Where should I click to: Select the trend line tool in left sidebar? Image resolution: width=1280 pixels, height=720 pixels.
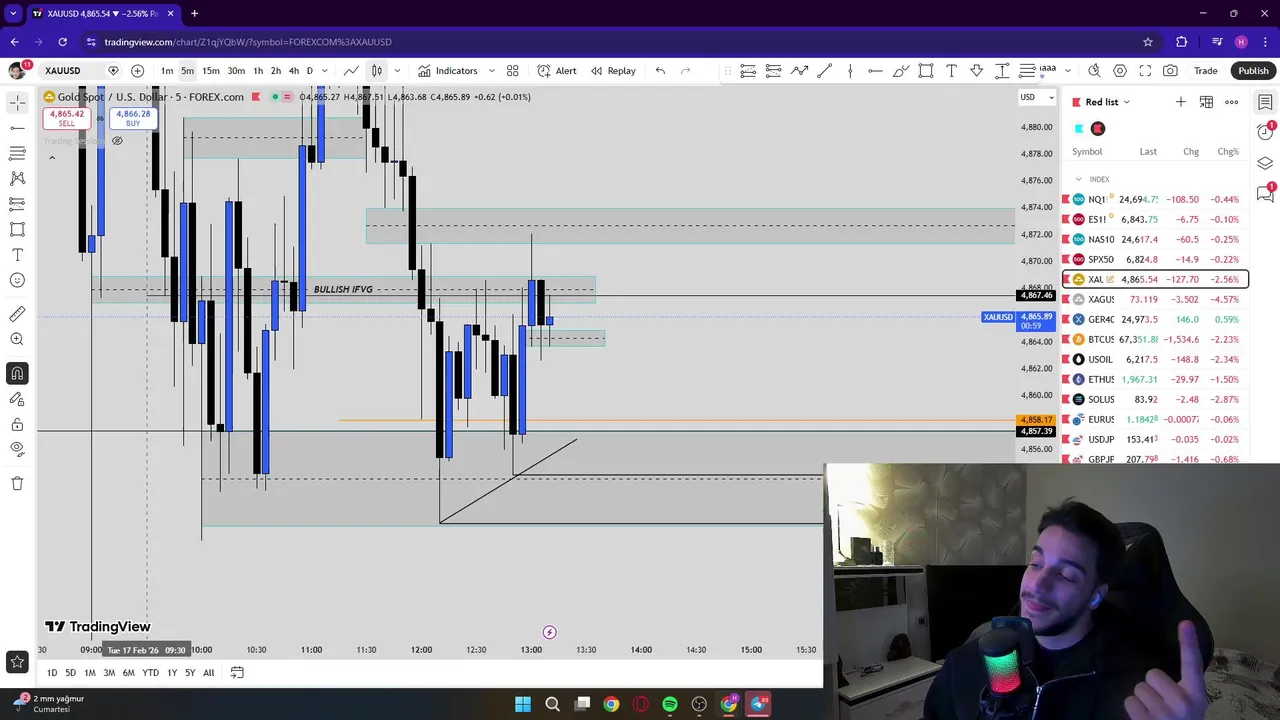[17, 128]
